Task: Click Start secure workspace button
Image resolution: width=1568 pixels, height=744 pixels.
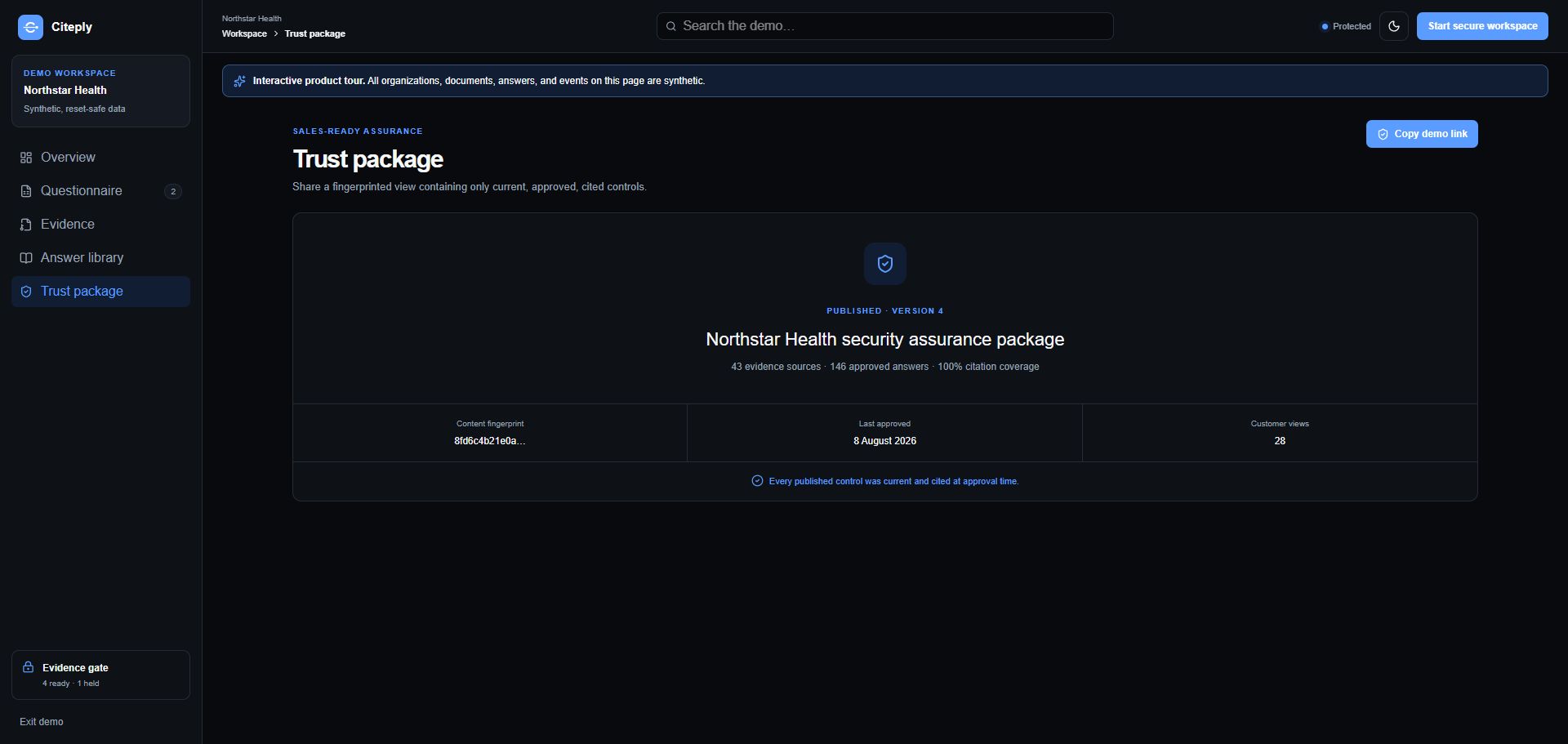Action: [1482, 26]
